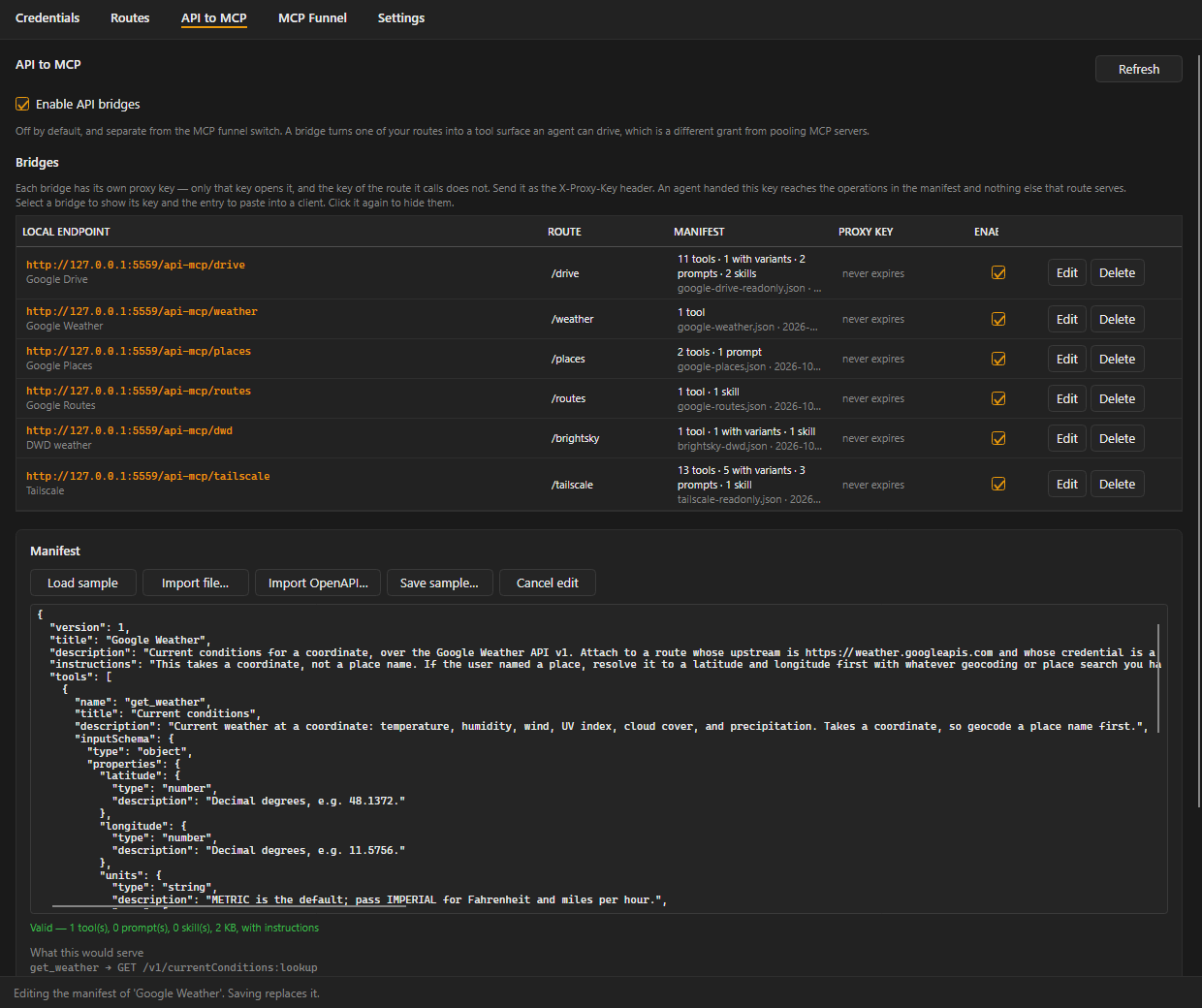This screenshot has height=1008, width=1202.
Task: Select the api-mcp/places endpoint link
Action: pyautogui.click(x=139, y=351)
